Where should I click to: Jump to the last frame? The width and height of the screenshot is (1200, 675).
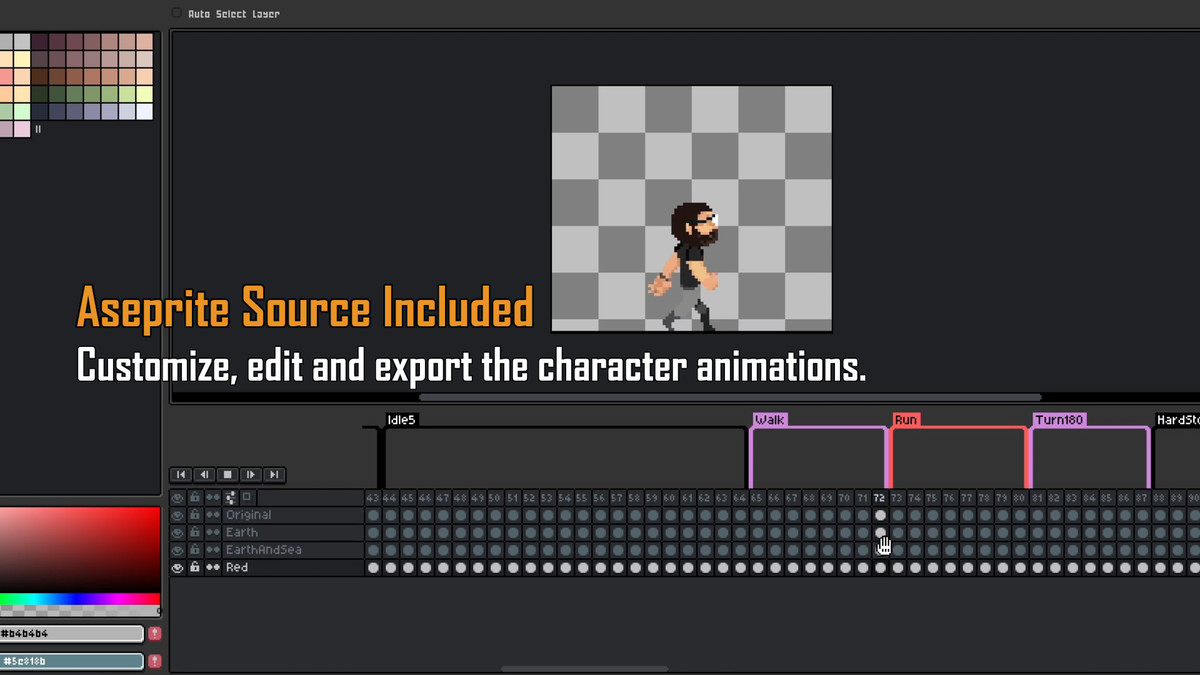point(273,475)
